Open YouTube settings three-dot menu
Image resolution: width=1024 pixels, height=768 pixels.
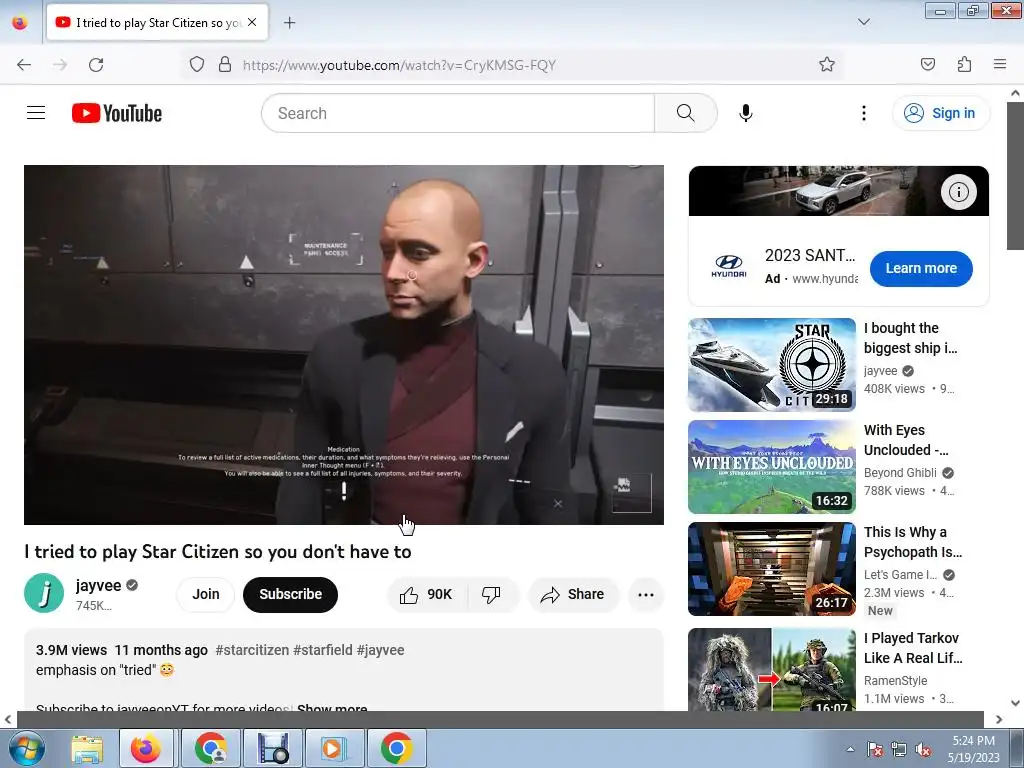tap(863, 113)
